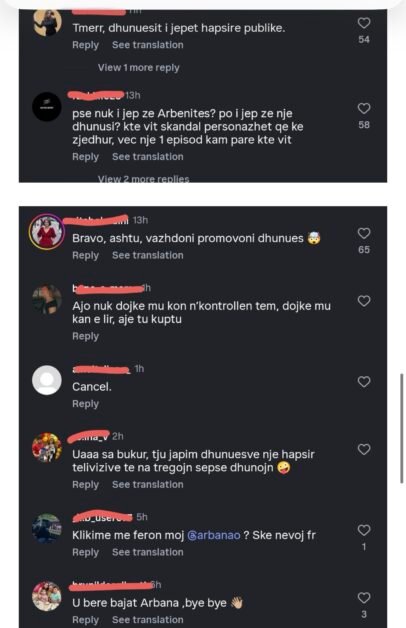
Task: Open profile picture of woman in red dress
Action: 47,232
